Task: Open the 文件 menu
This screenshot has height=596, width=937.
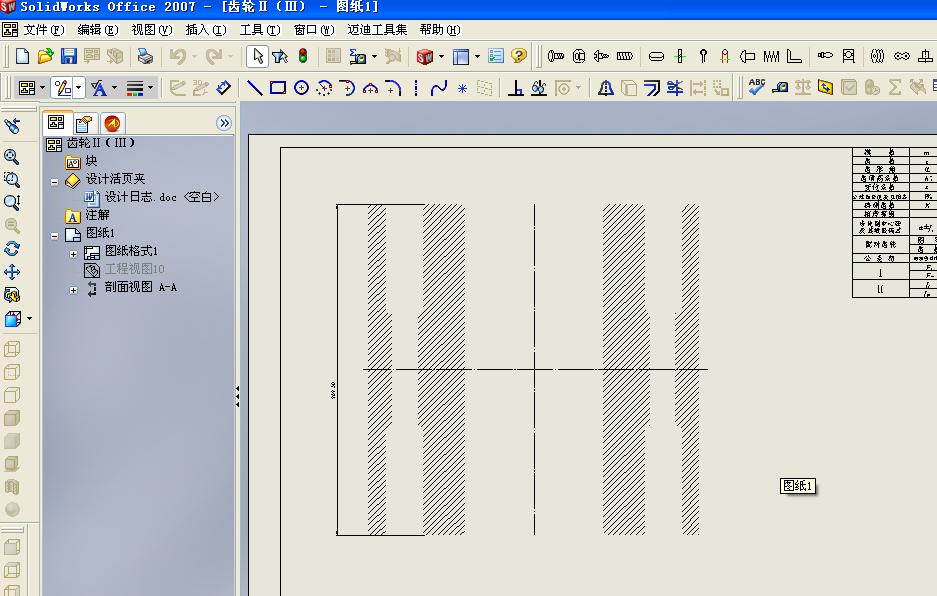Action: click(43, 29)
